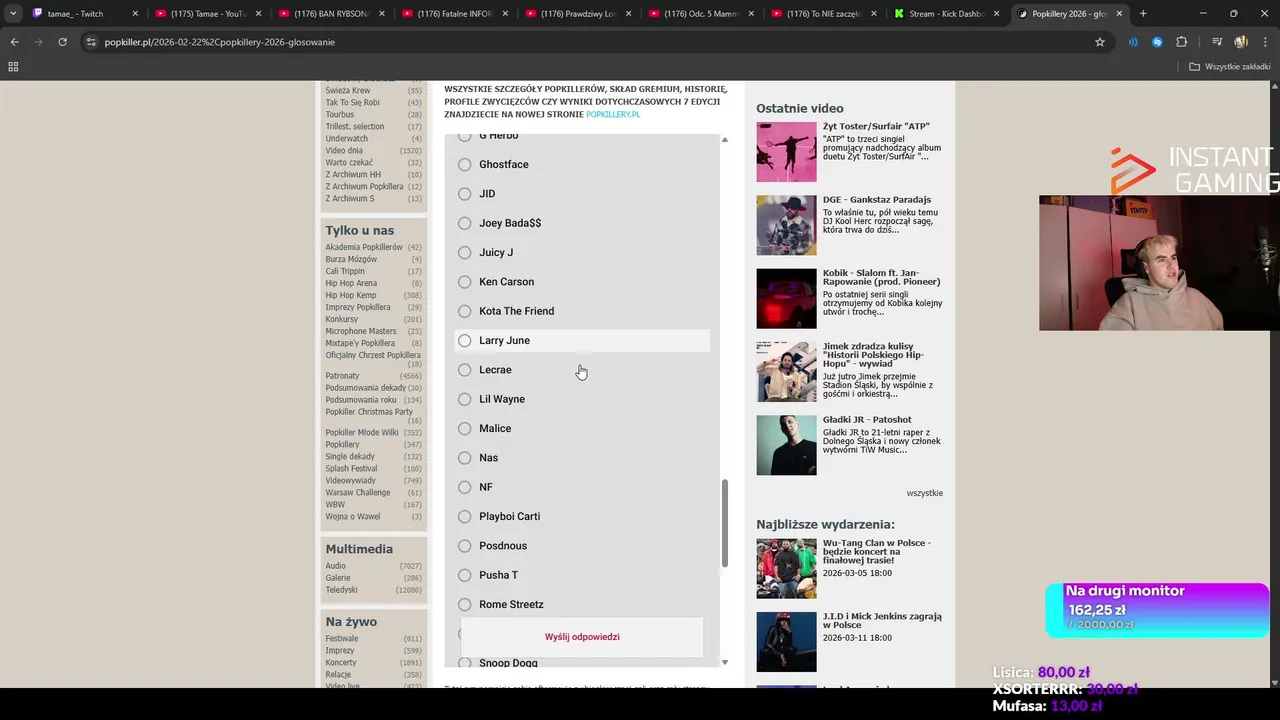The image size is (1280, 720).
Task: Open Chrome's three-dot menu
Action: pos(1264,42)
